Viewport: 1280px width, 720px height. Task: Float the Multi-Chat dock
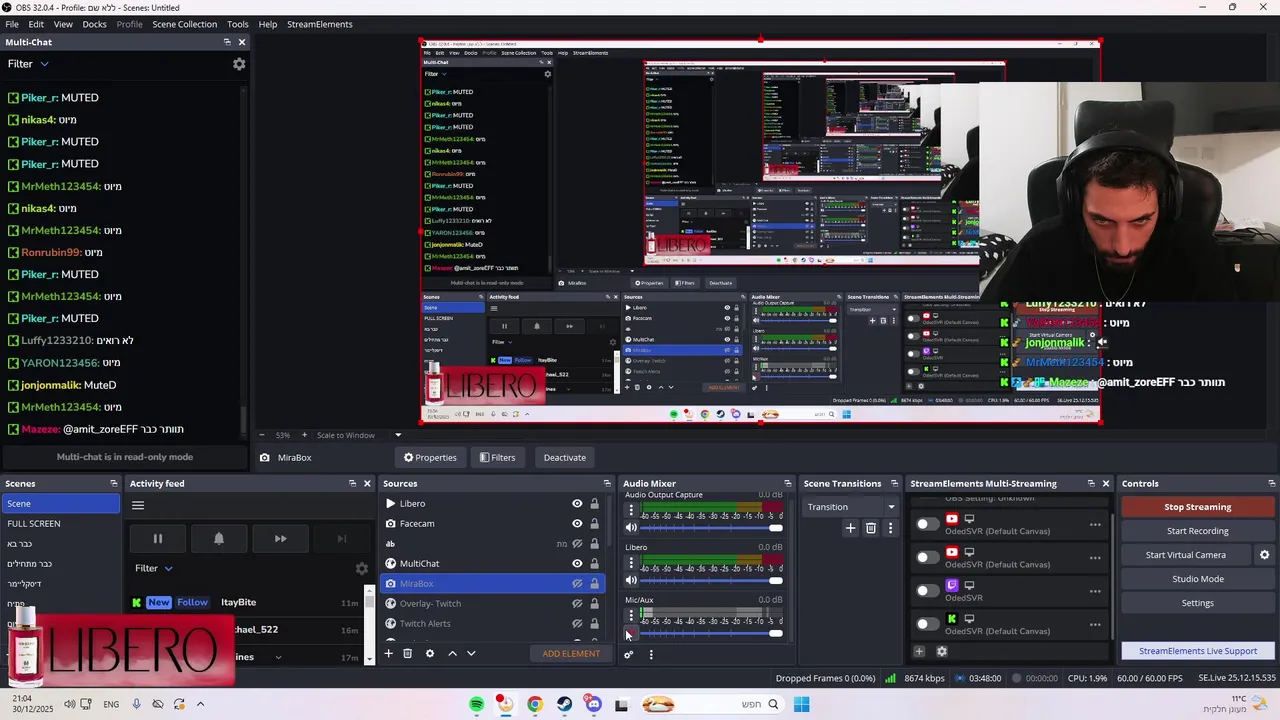[227, 42]
